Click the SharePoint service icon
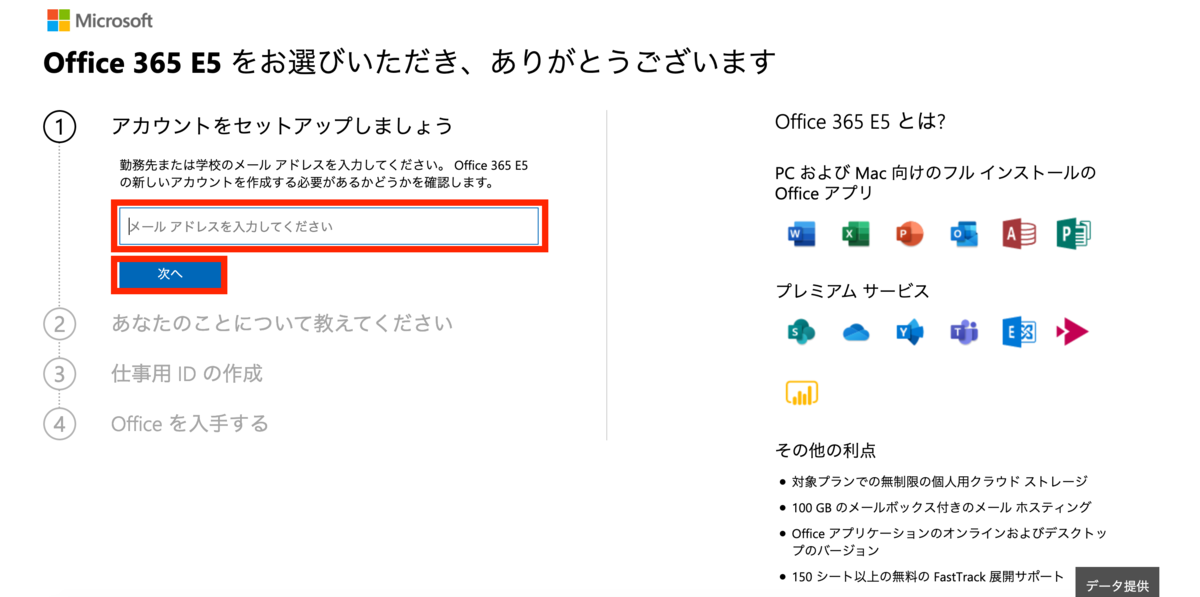1200x597 pixels. click(x=801, y=332)
